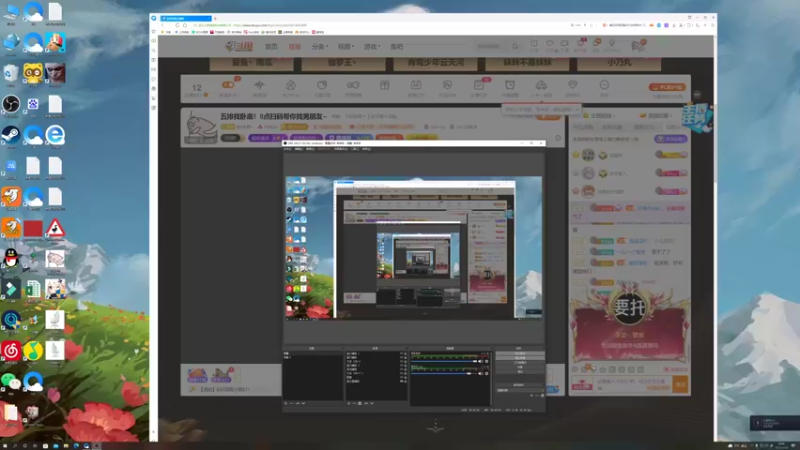Click the flame icon in streamer toolbar
This screenshot has width=800, height=450.
tap(291, 85)
